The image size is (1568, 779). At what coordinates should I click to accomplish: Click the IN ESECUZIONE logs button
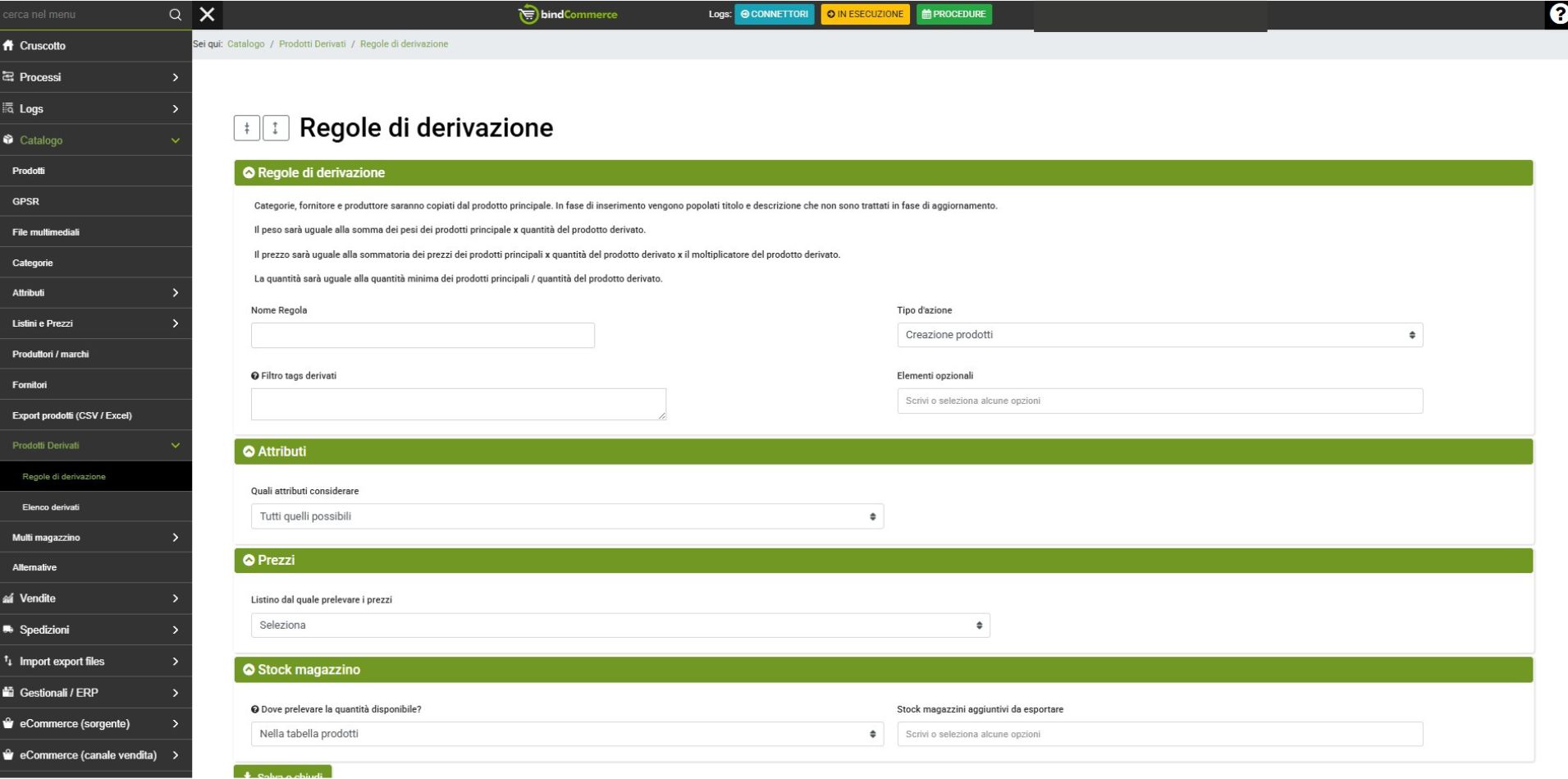click(865, 14)
